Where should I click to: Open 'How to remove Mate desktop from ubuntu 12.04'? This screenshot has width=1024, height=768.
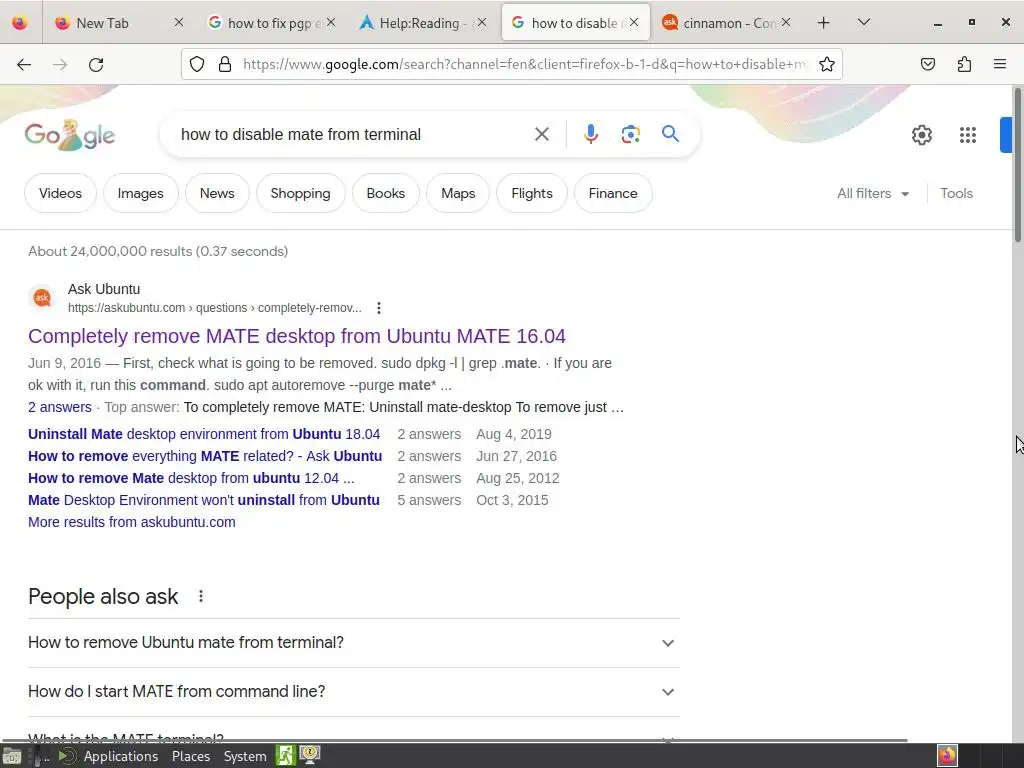point(191,478)
